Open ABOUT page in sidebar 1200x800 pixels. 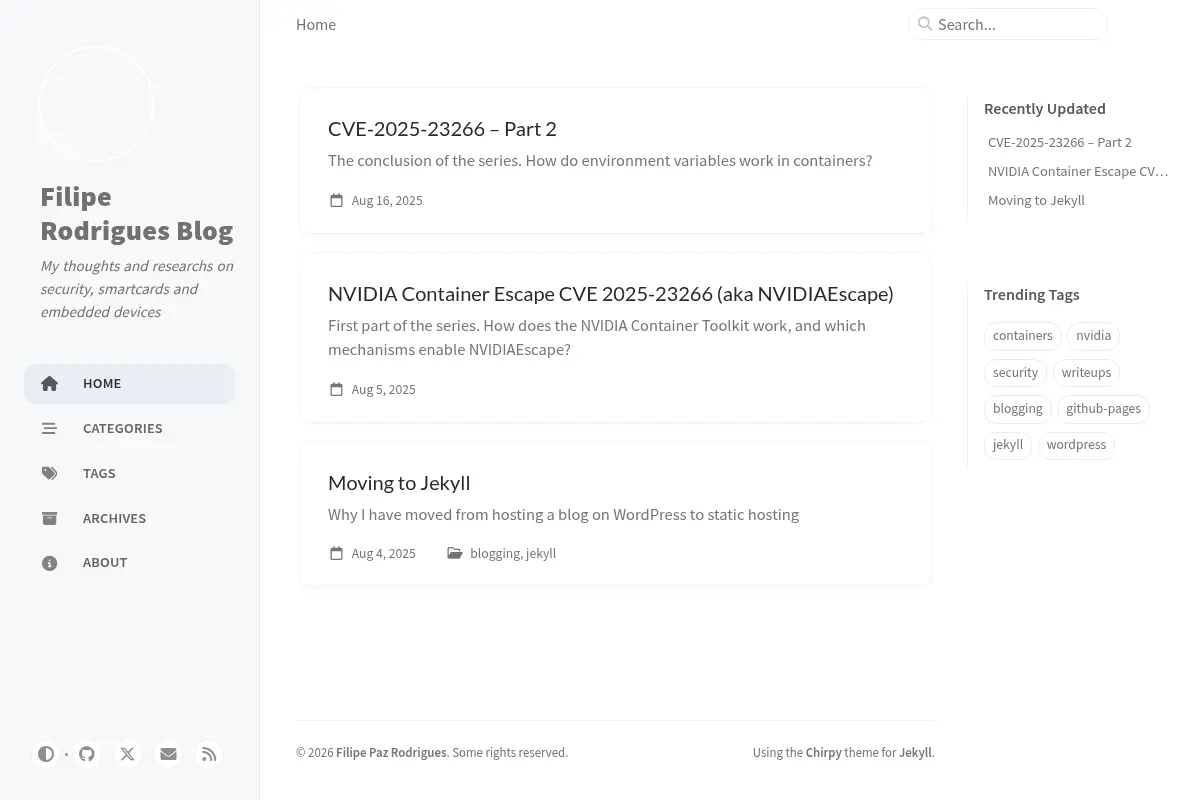pos(130,563)
